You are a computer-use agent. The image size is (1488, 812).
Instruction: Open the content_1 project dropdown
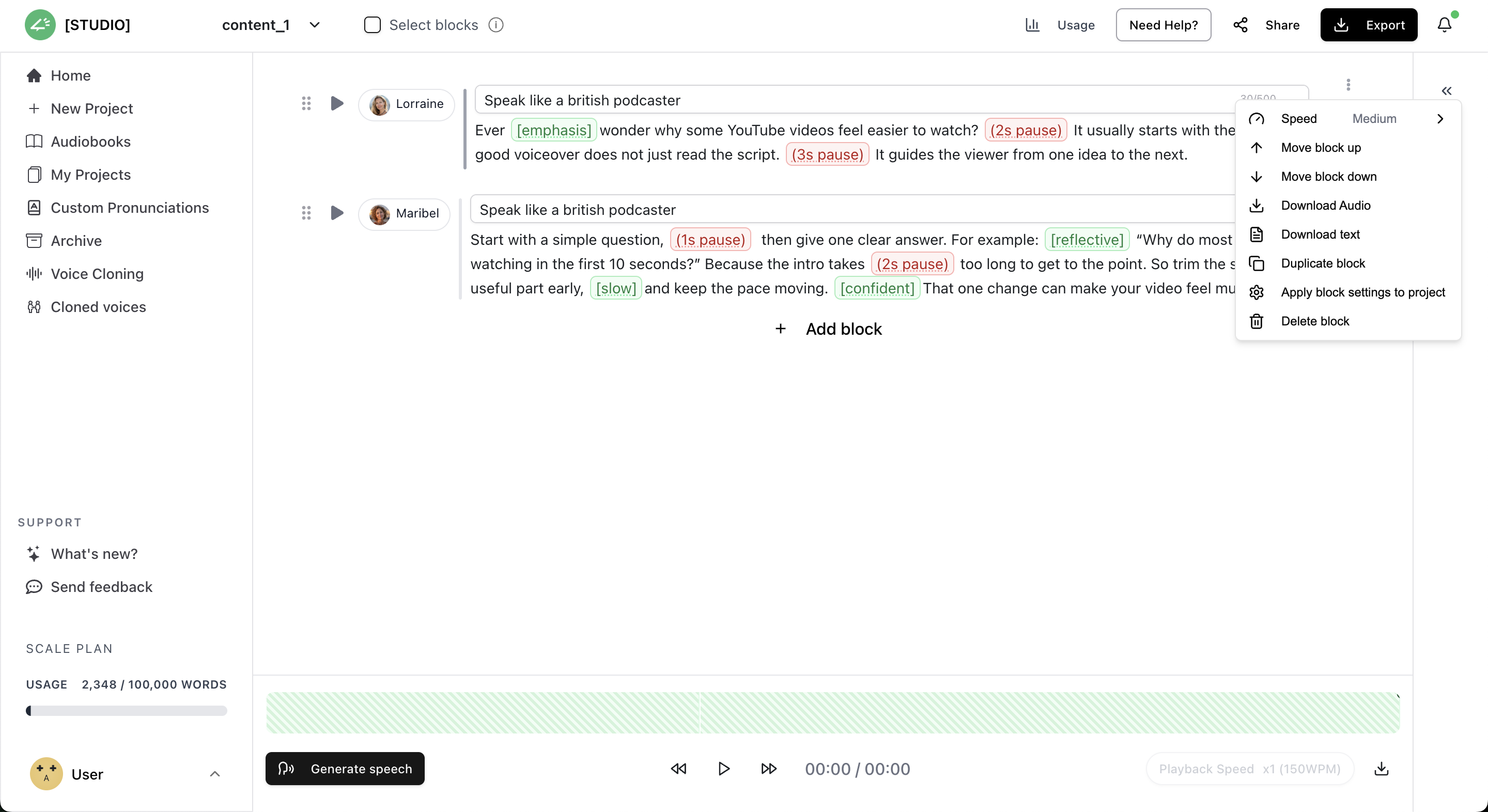pos(271,25)
